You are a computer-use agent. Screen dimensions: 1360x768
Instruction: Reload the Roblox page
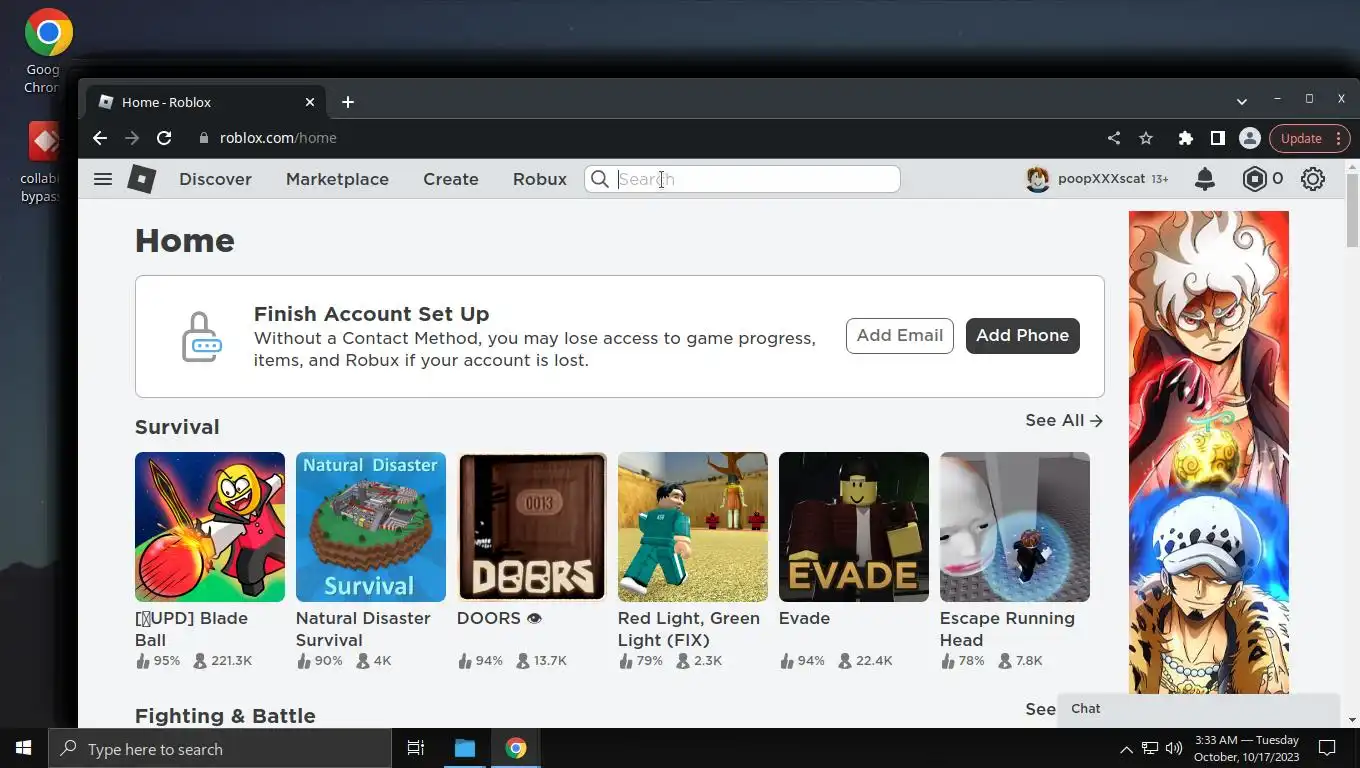click(x=164, y=138)
